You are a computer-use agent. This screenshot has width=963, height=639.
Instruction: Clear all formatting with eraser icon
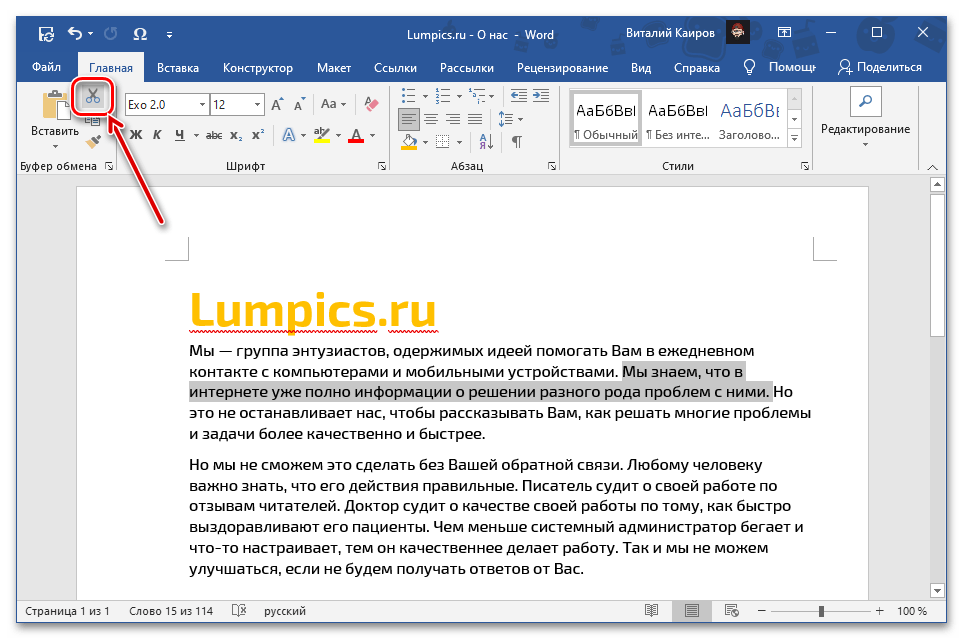click(372, 104)
